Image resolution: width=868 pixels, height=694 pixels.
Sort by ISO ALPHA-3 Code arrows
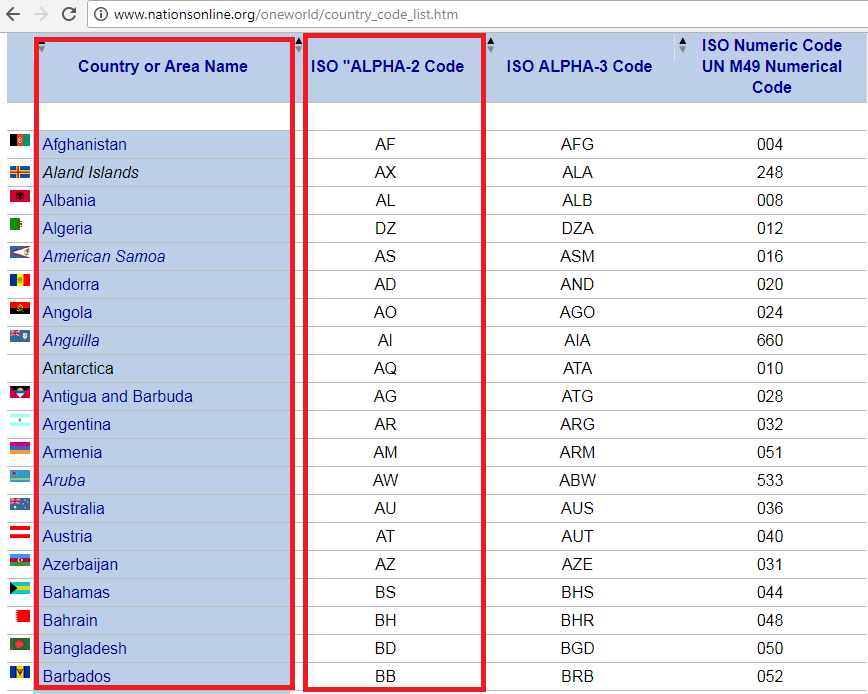click(490, 45)
